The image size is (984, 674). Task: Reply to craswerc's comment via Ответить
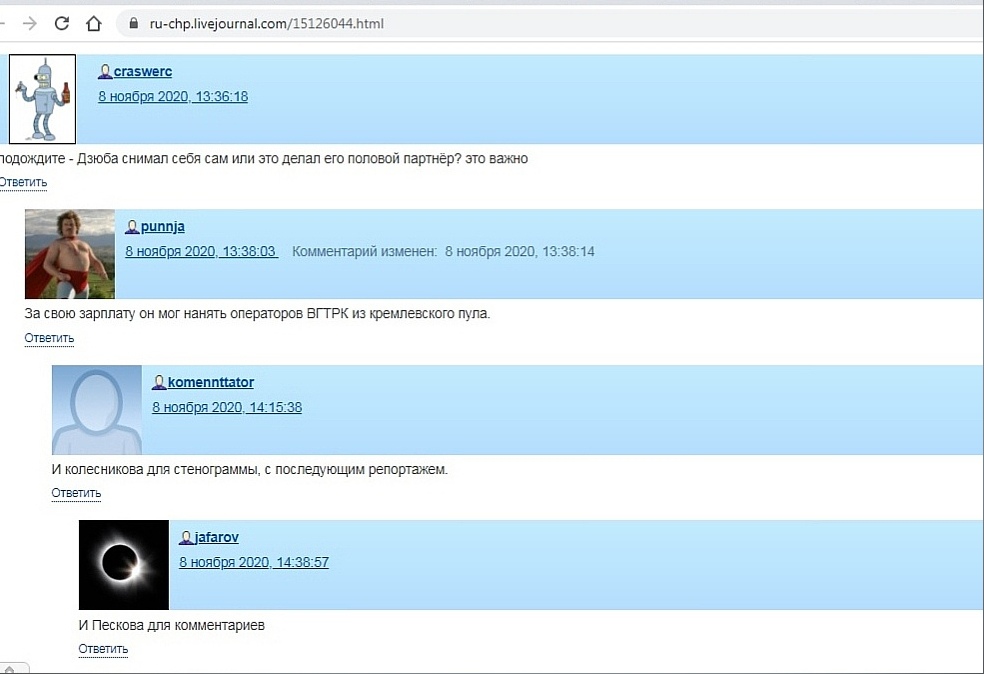23,182
